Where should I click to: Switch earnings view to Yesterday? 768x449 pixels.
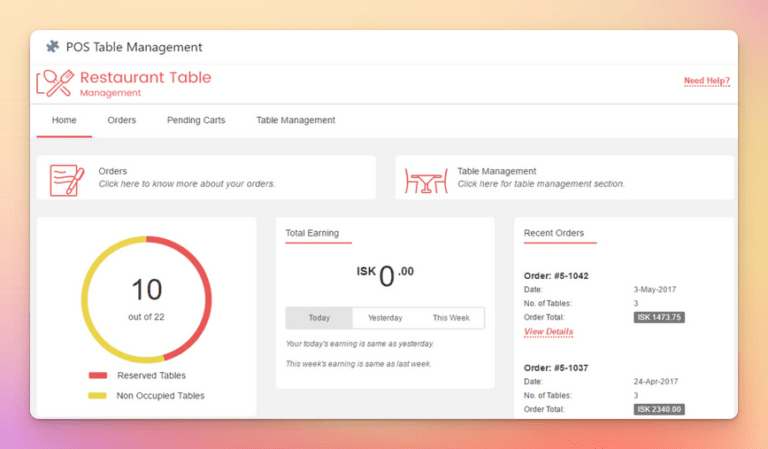click(384, 318)
